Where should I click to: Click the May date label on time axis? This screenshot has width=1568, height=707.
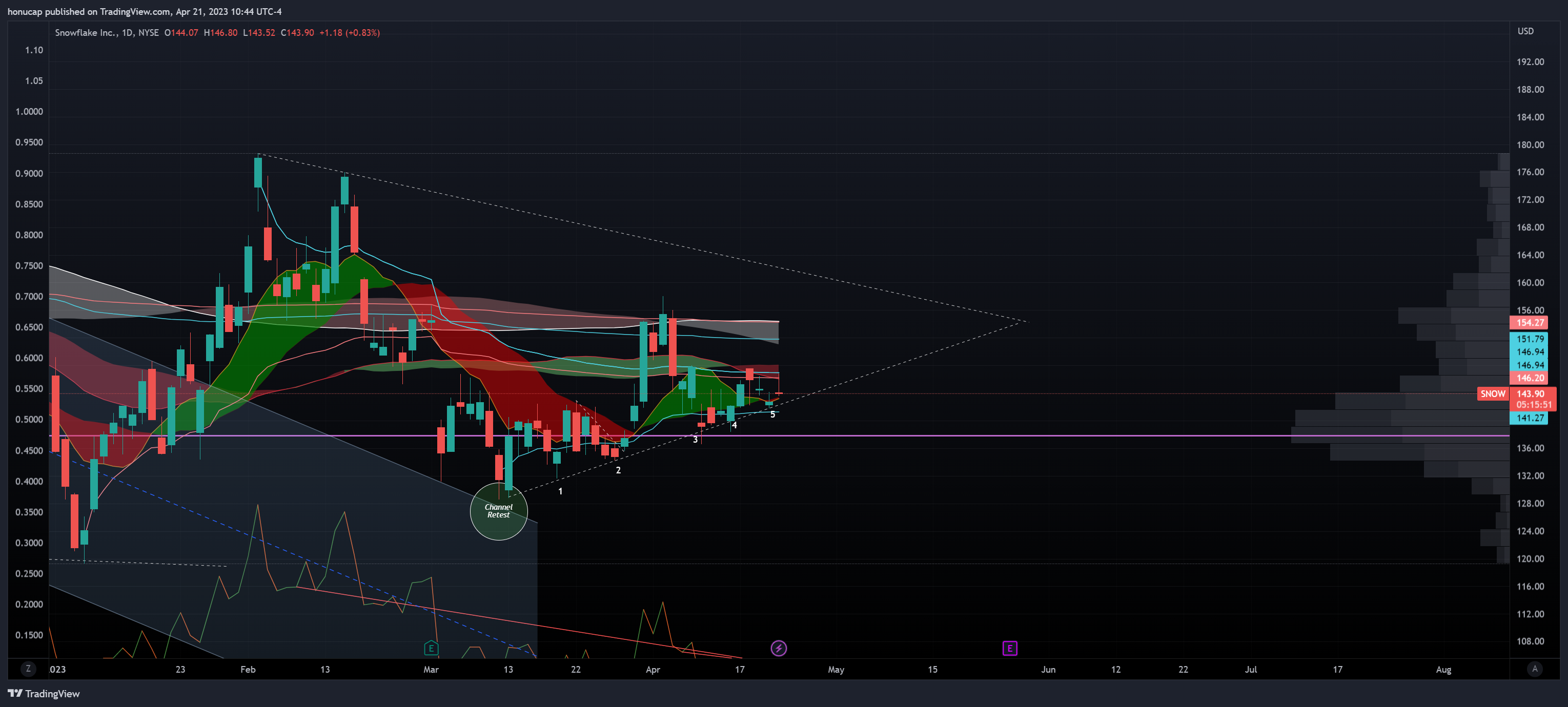(836, 669)
